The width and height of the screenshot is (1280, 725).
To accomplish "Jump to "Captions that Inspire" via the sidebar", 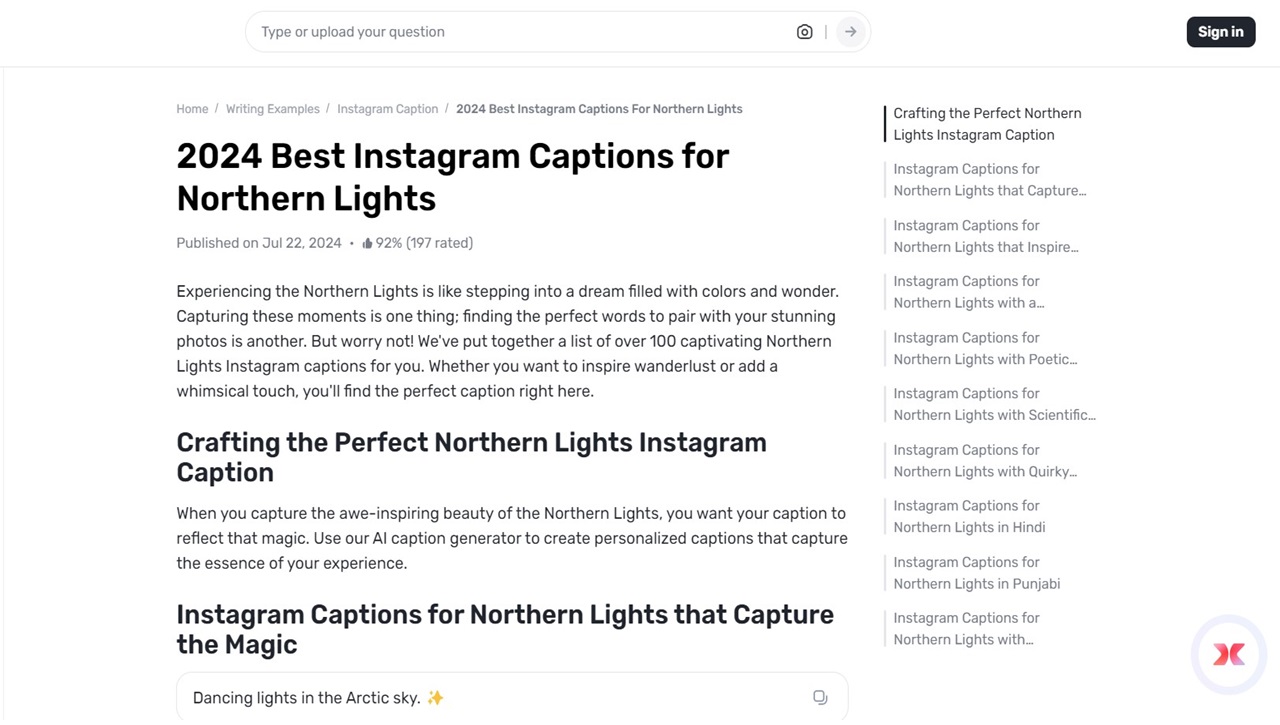I will click(x=985, y=236).
